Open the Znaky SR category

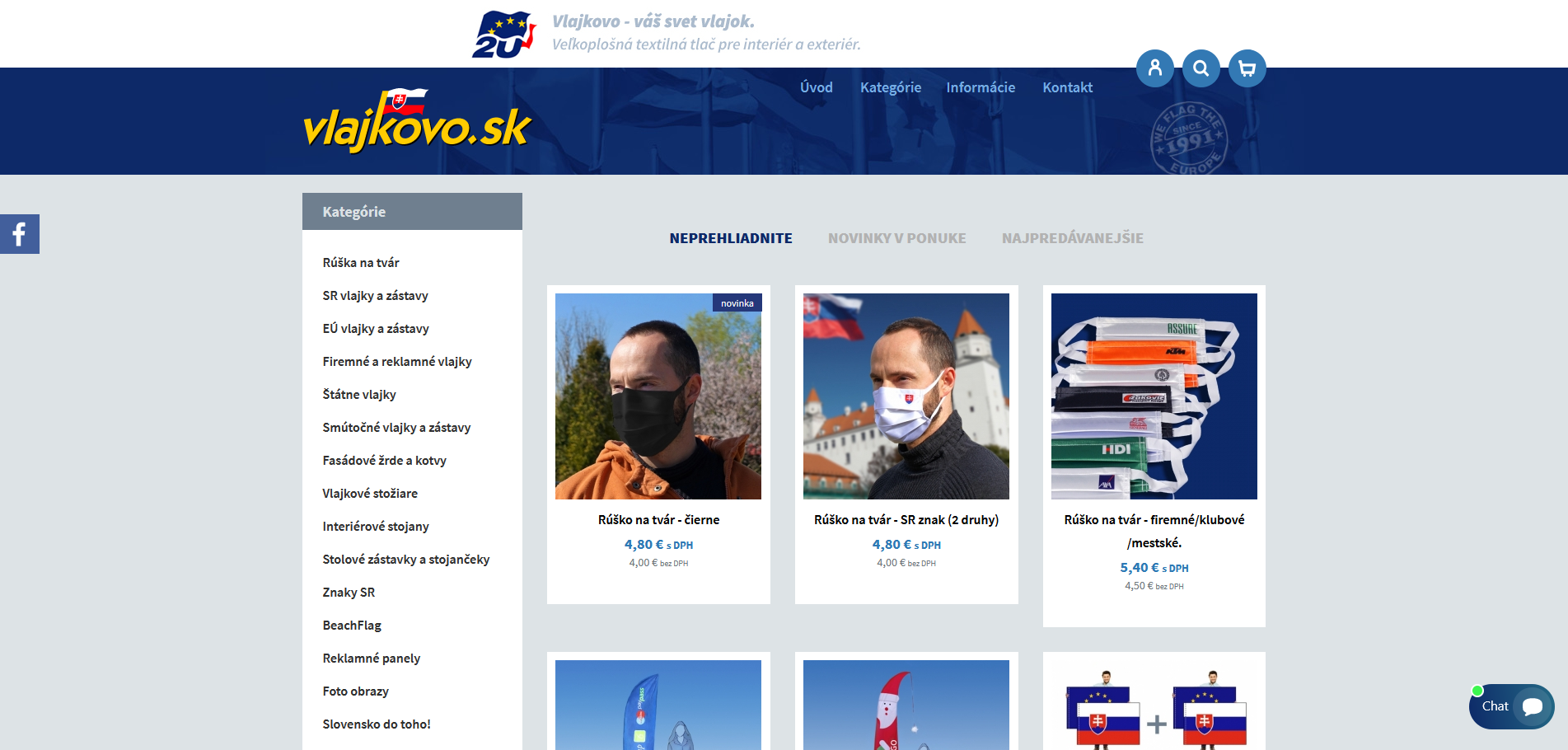pos(349,592)
